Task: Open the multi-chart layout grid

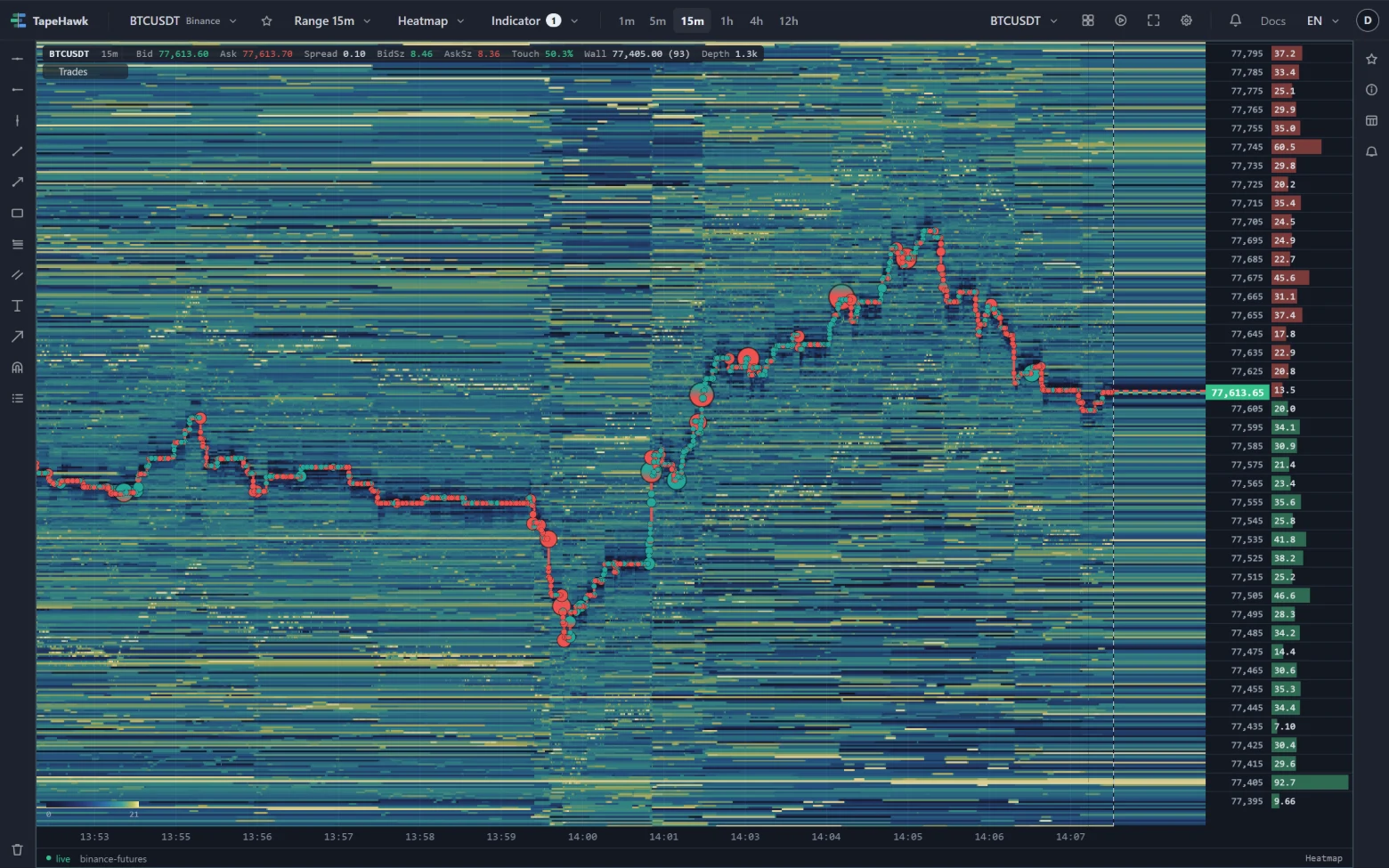Action: click(1088, 20)
